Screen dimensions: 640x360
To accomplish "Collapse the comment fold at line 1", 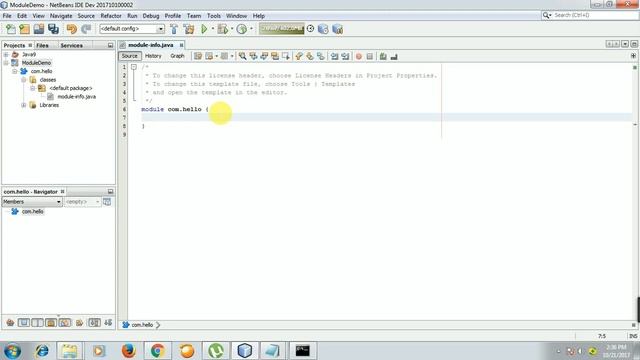I will pyautogui.click(x=134, y=67).
